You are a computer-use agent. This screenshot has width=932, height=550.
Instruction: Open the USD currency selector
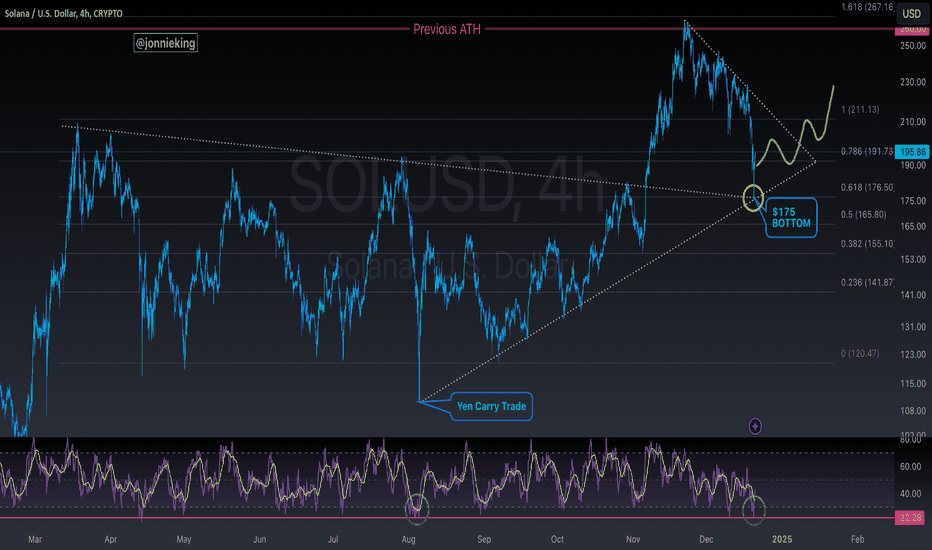coord(911,13)
